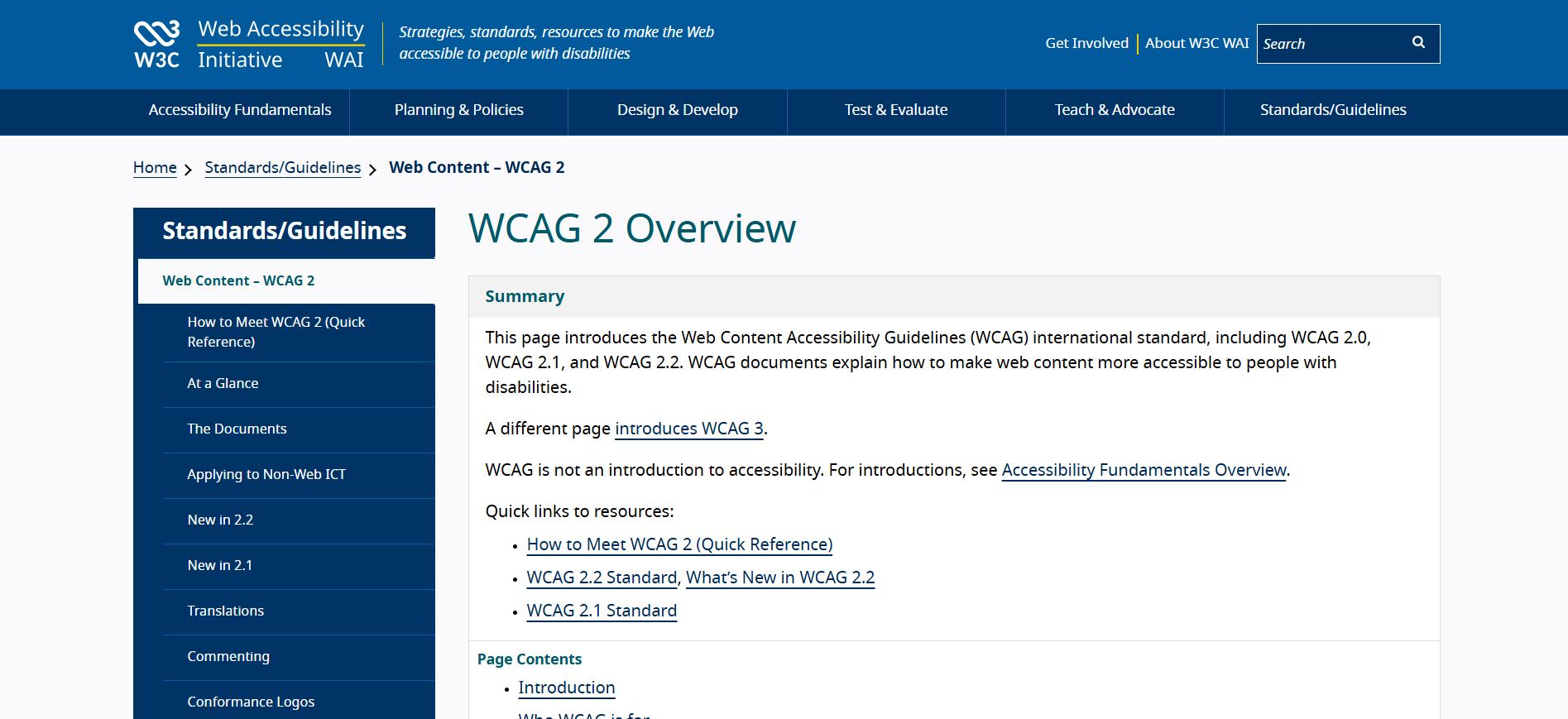1568x719 pixels.
Task: Click the Page Contents heading
Action: (x=530, y=659)
